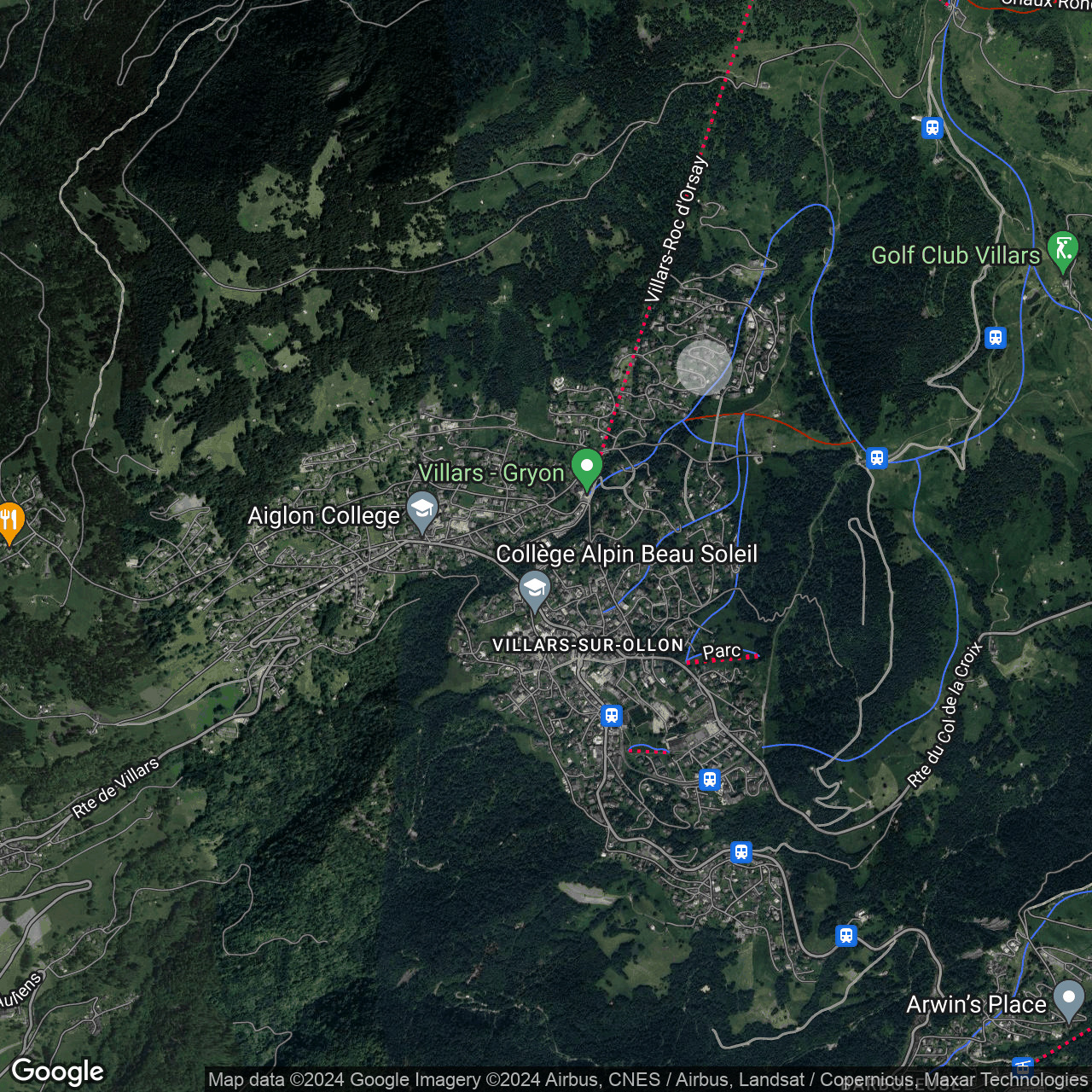Select the Parc lift label
The image size is (1092, 1092).
tap(722, 651)
